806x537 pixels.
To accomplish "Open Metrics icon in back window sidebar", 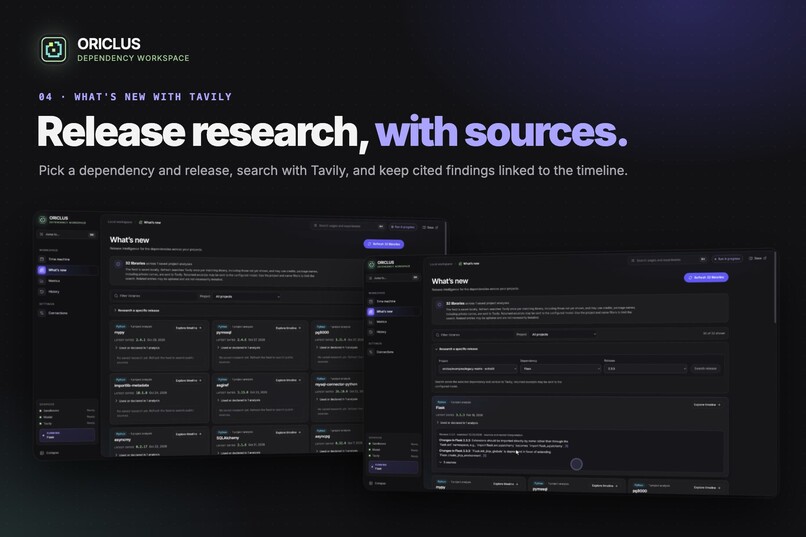I will 42,281.
